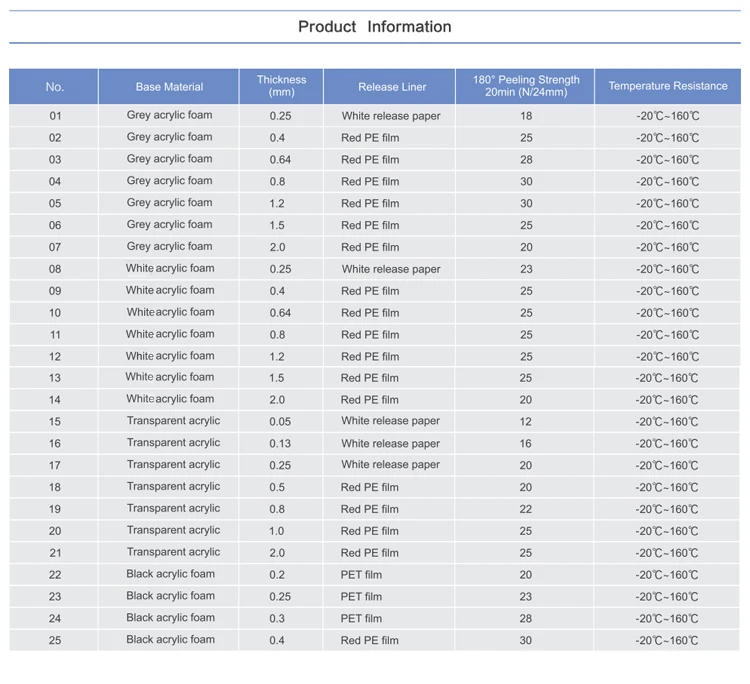
Task: Click the "180° Peeling Strength" column header
Action: 525,86
